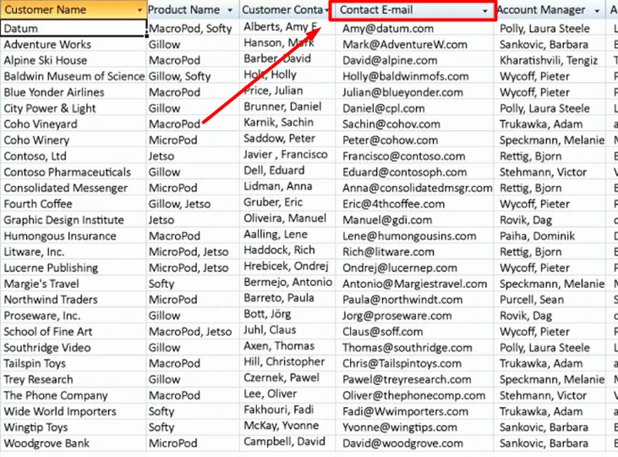Select the Coho Winery cell
The height and width of the screenshot is (457, 618).
click(x=73, y=140)
